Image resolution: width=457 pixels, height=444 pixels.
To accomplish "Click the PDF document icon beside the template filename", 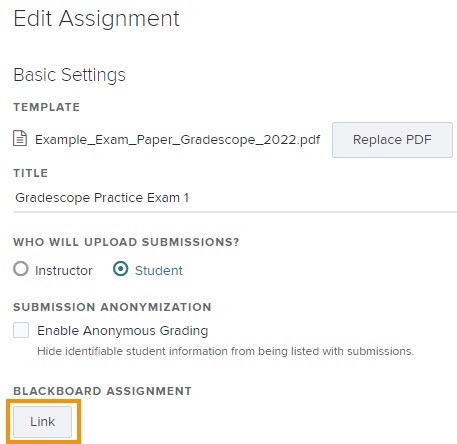I will click(20, 139).
